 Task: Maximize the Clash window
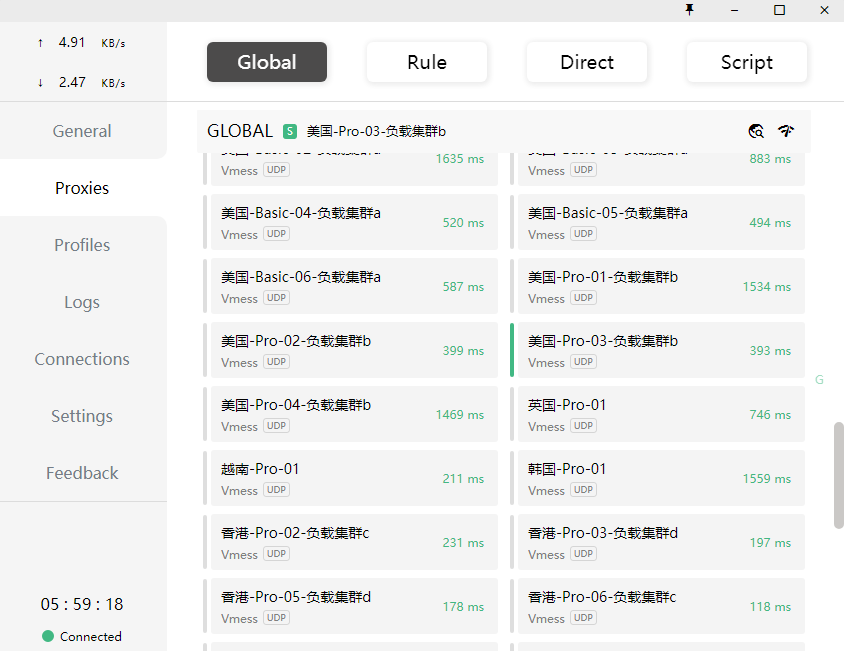pyautogui.click(x=779, y=10)
